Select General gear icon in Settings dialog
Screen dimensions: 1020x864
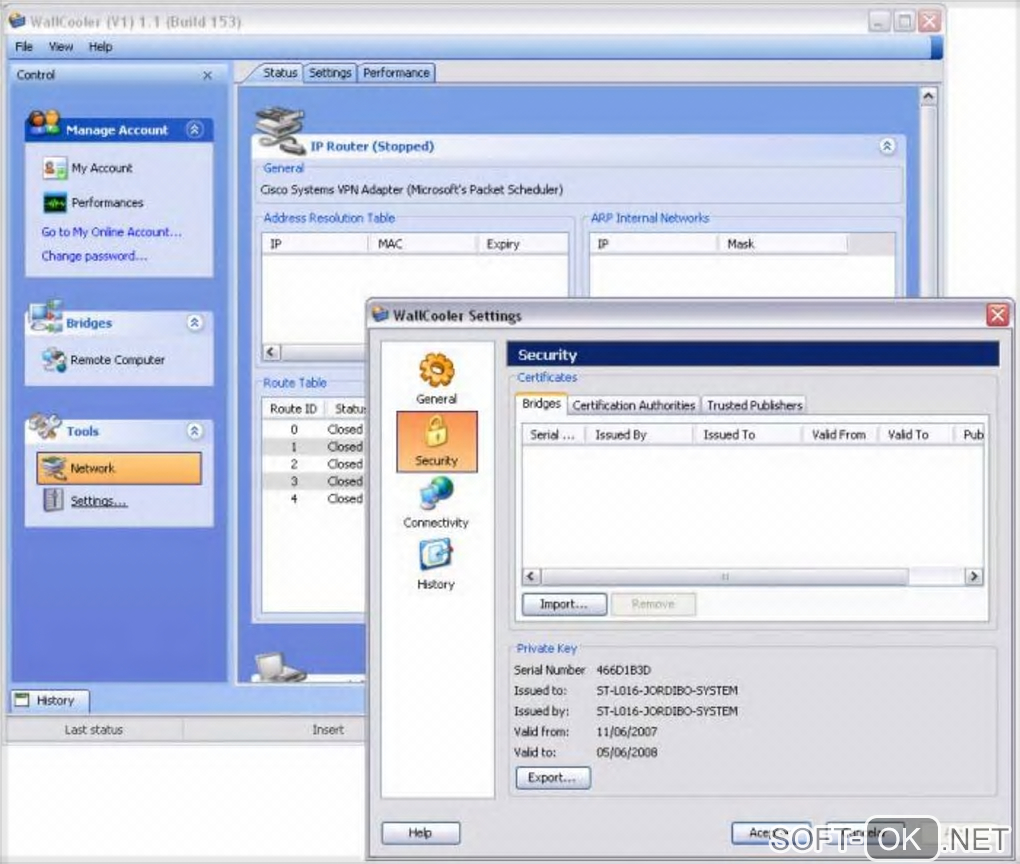[x=436, y=370]
